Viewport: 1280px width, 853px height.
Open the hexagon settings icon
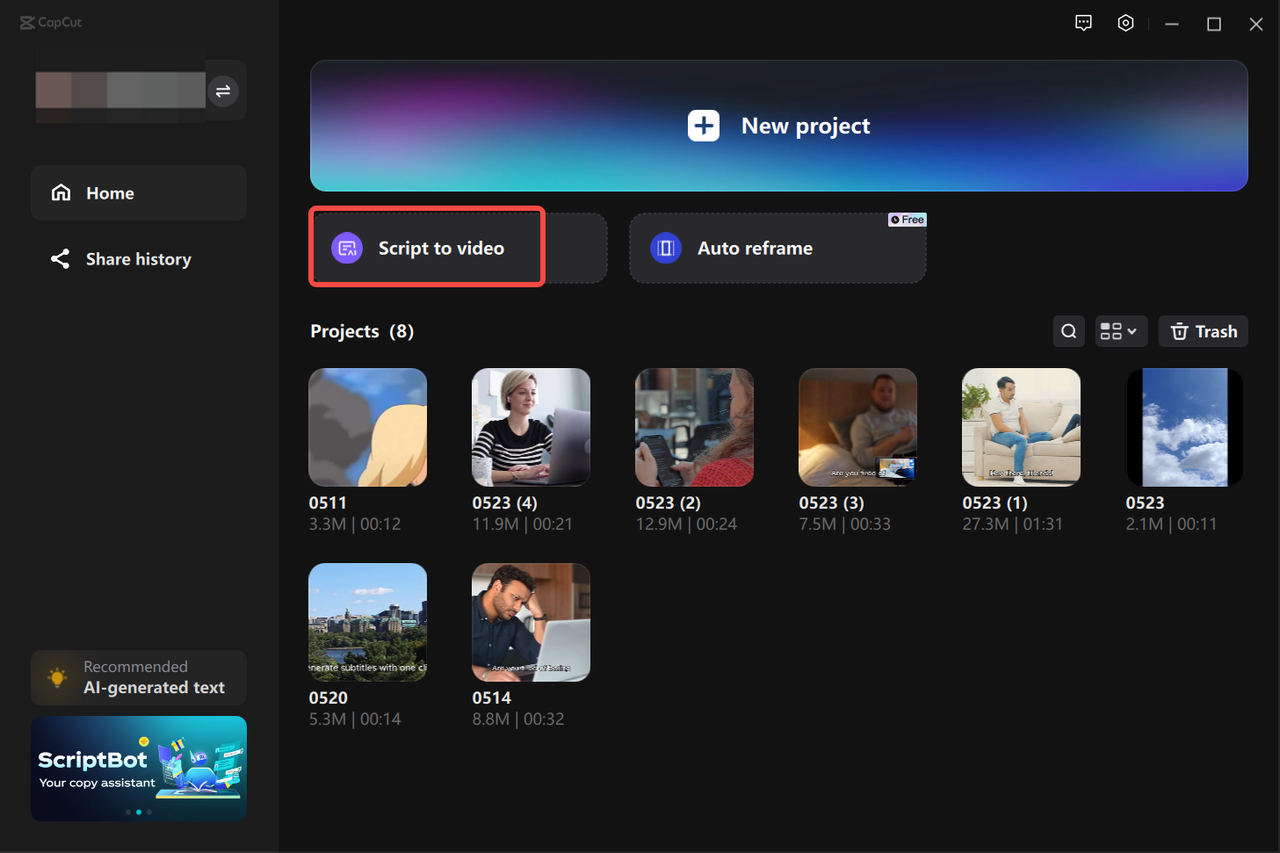click(1126, 23)
